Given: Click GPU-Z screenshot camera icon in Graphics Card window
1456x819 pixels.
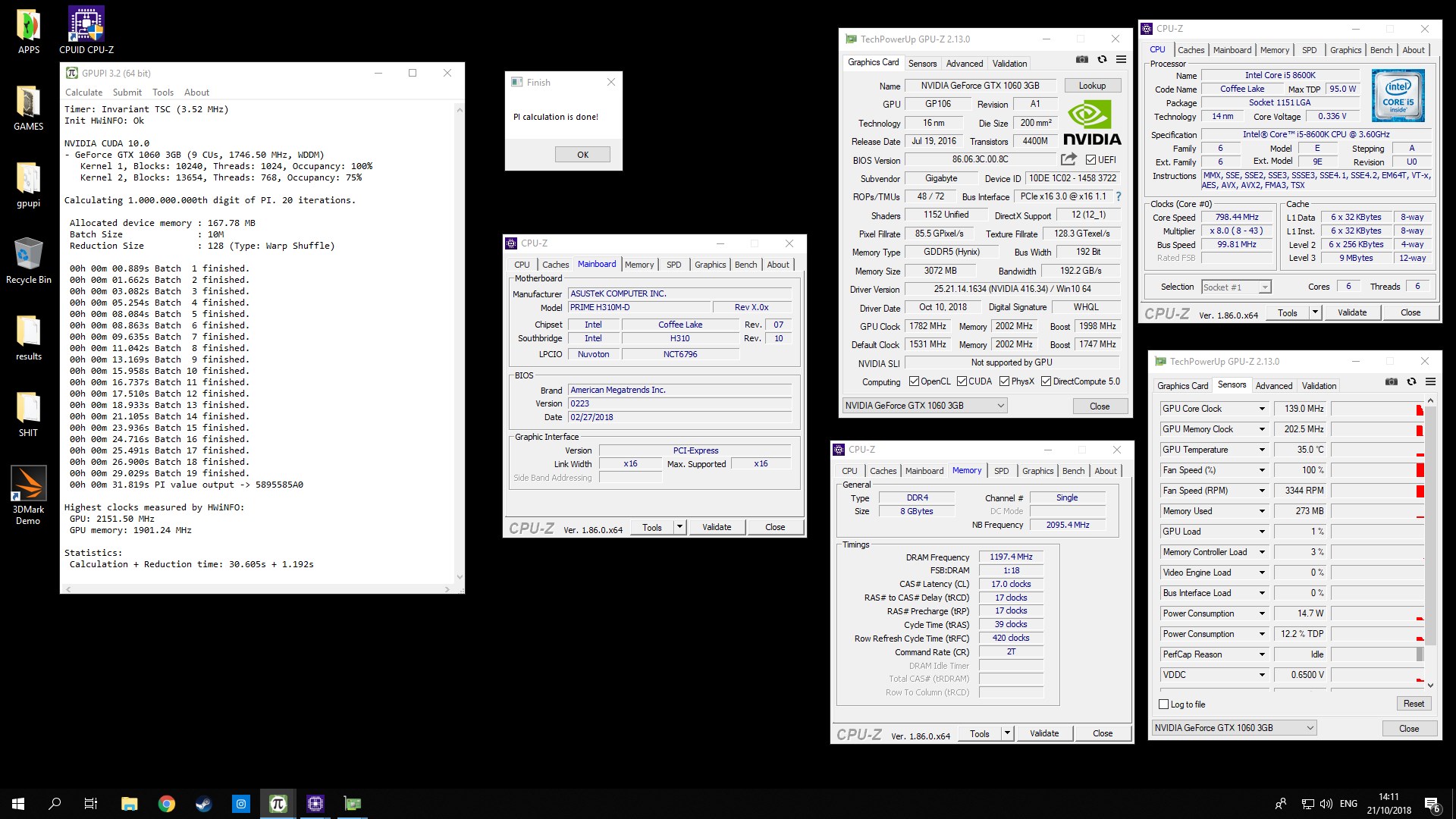Looking at the screenshot, I should pyautogui.click(x=1082, y=60).
